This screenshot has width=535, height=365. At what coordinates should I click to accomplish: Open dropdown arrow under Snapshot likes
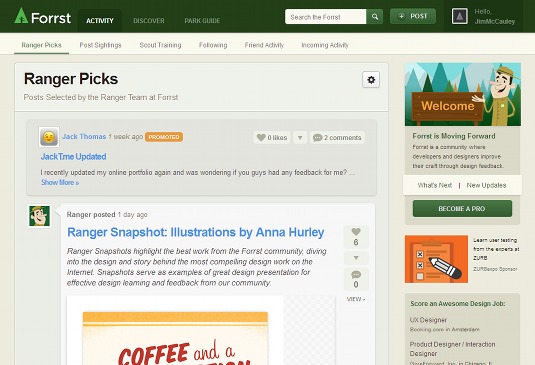click(x=356, y=258)
